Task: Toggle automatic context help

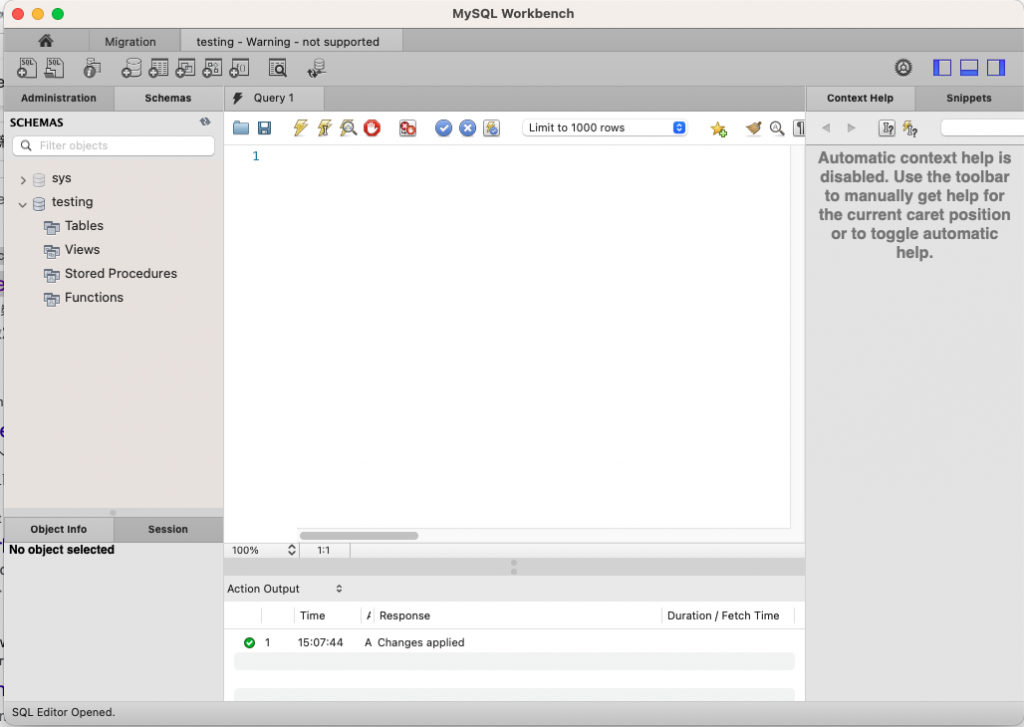Action: 910,128
